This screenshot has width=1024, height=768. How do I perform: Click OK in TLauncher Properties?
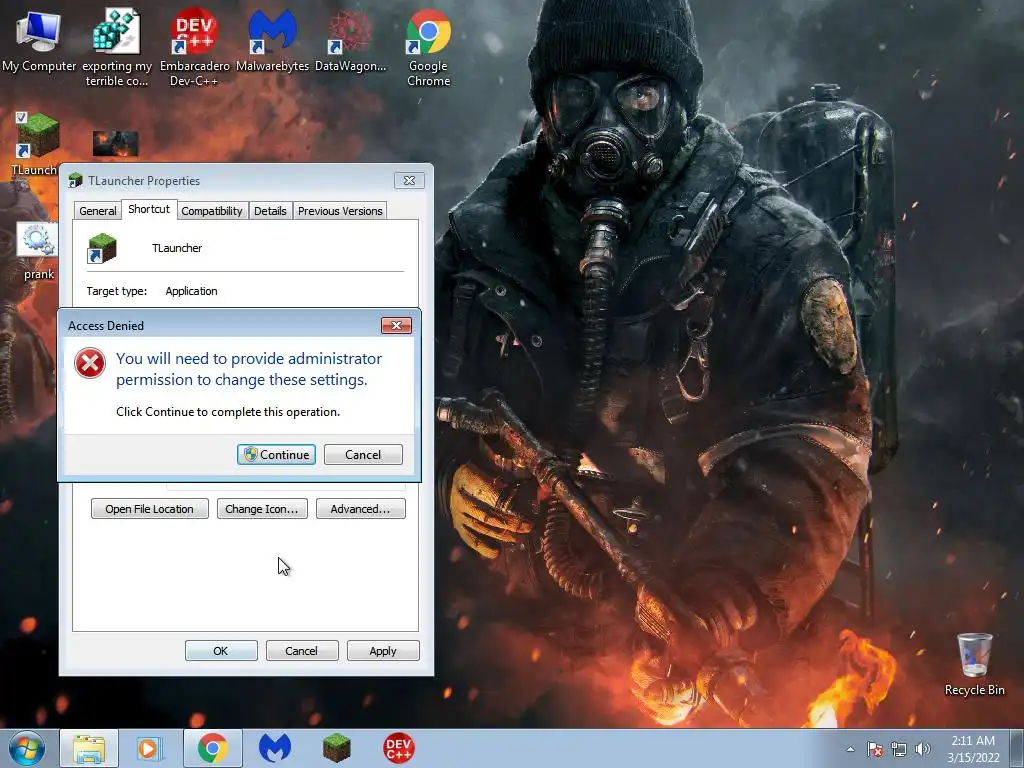(221, 650)
